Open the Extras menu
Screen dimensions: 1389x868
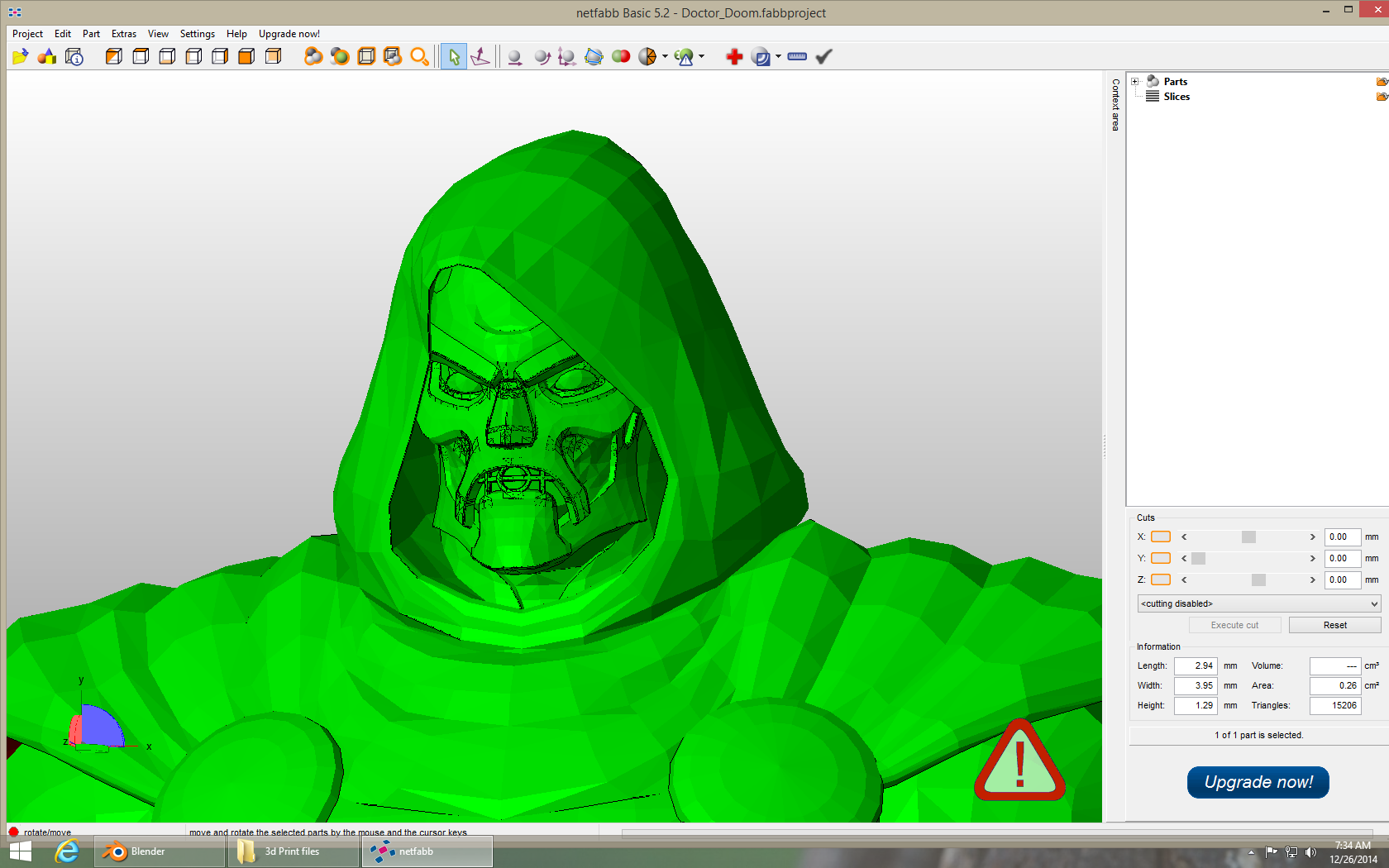pos(124,34)
